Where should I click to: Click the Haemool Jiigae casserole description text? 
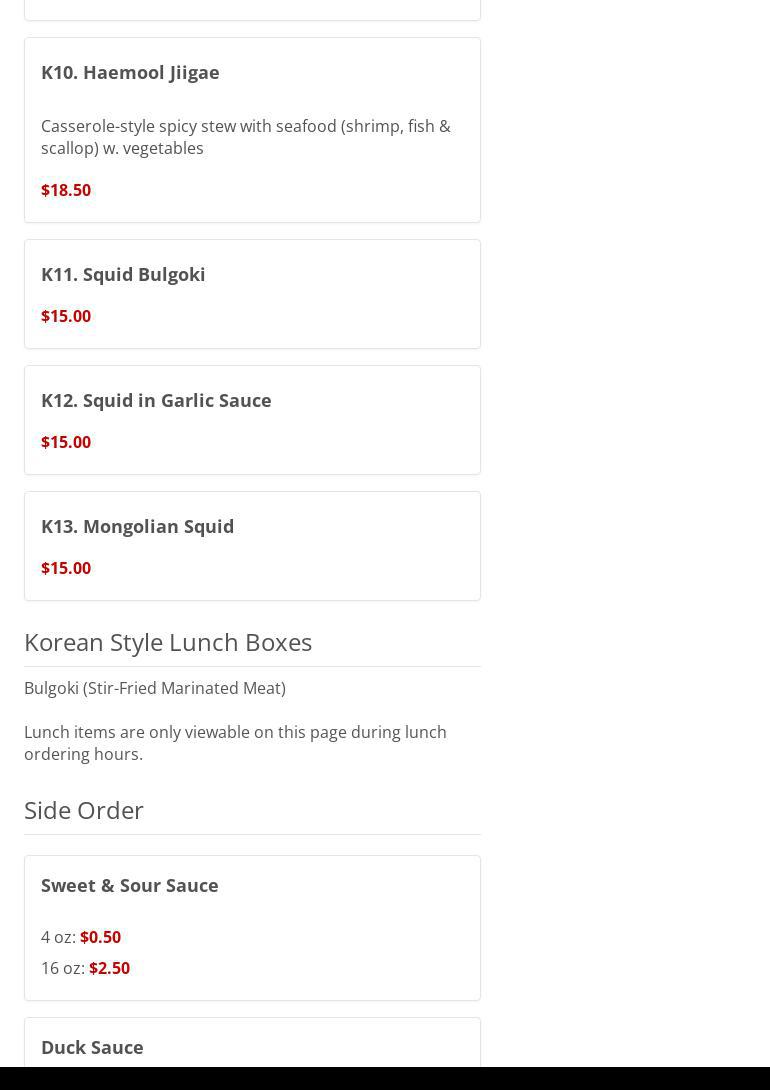[x=245, y=137]
